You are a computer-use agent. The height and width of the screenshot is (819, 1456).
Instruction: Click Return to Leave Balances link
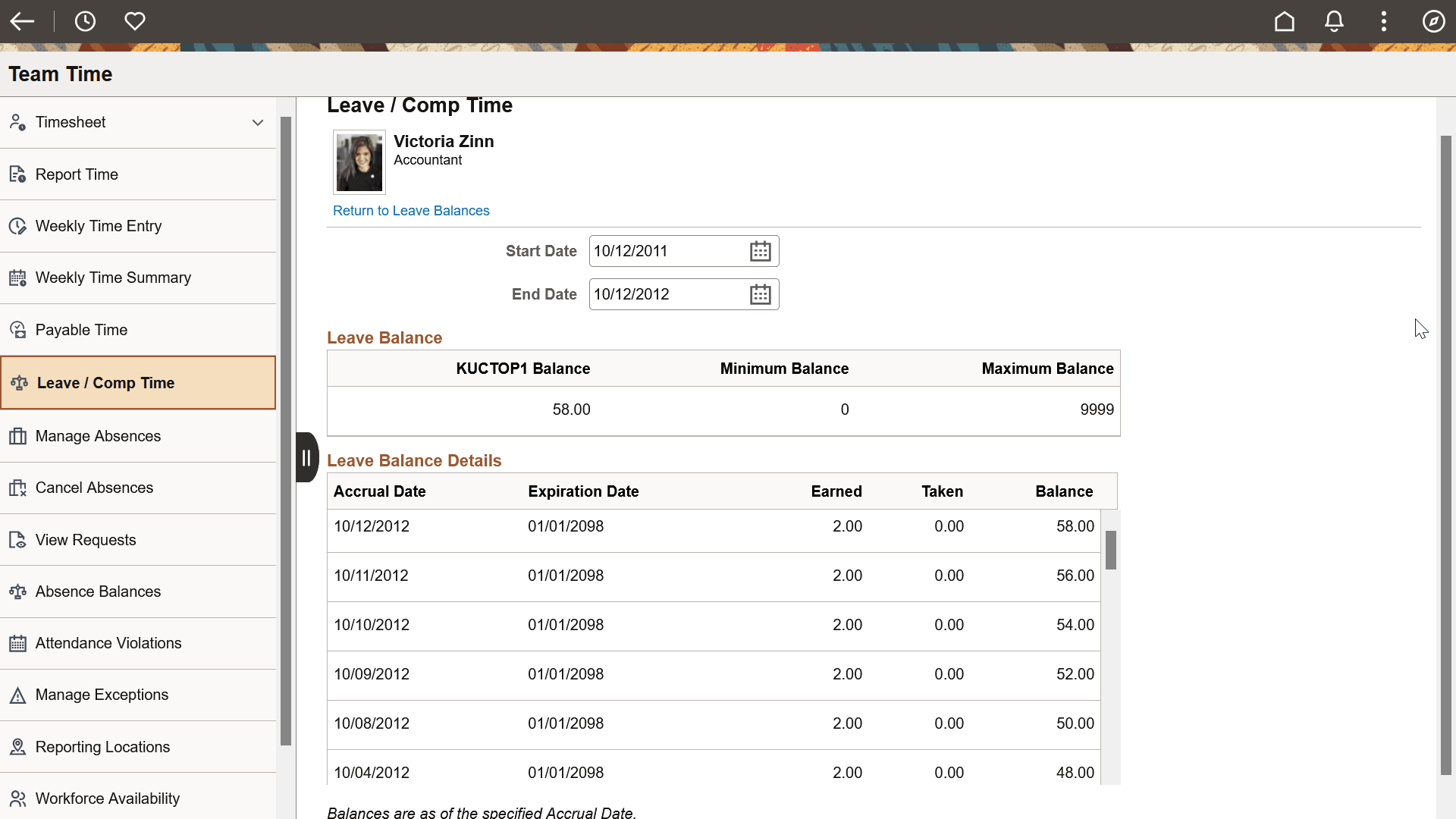click(411, 210)
